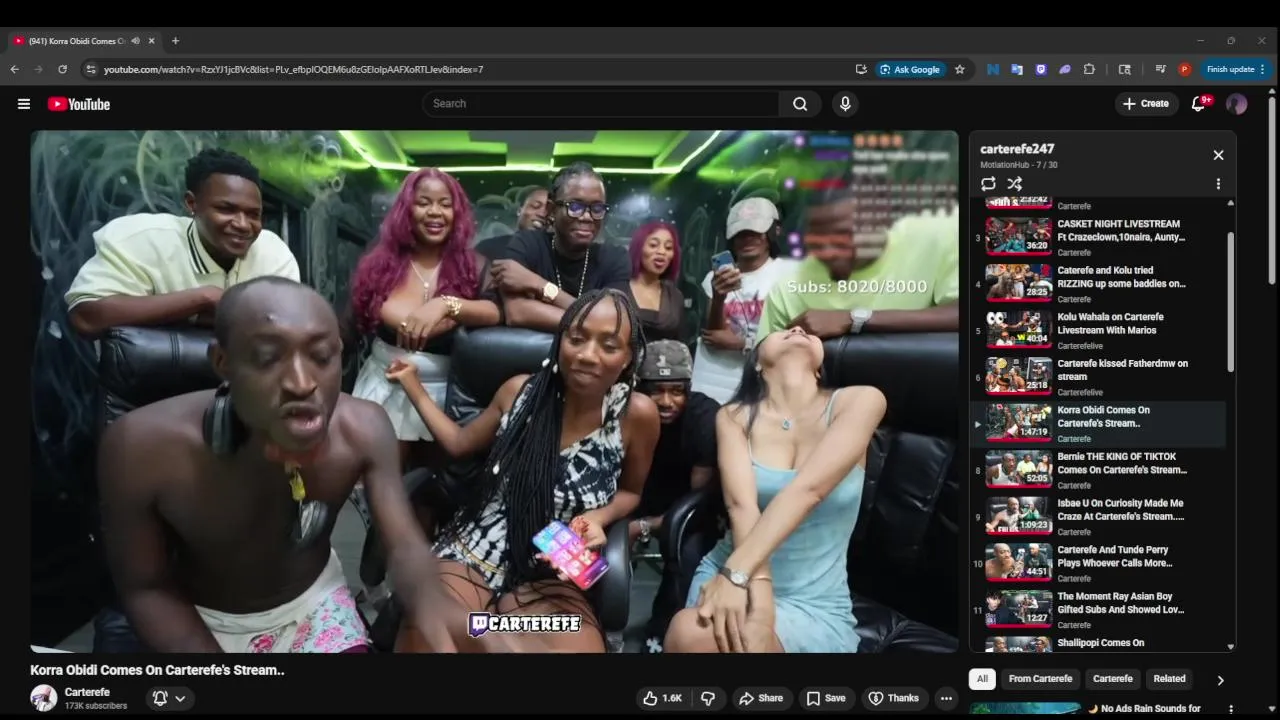Select the Related filter chip
This screenshot has width=1280, height=720.
[x=1169, y=679]
